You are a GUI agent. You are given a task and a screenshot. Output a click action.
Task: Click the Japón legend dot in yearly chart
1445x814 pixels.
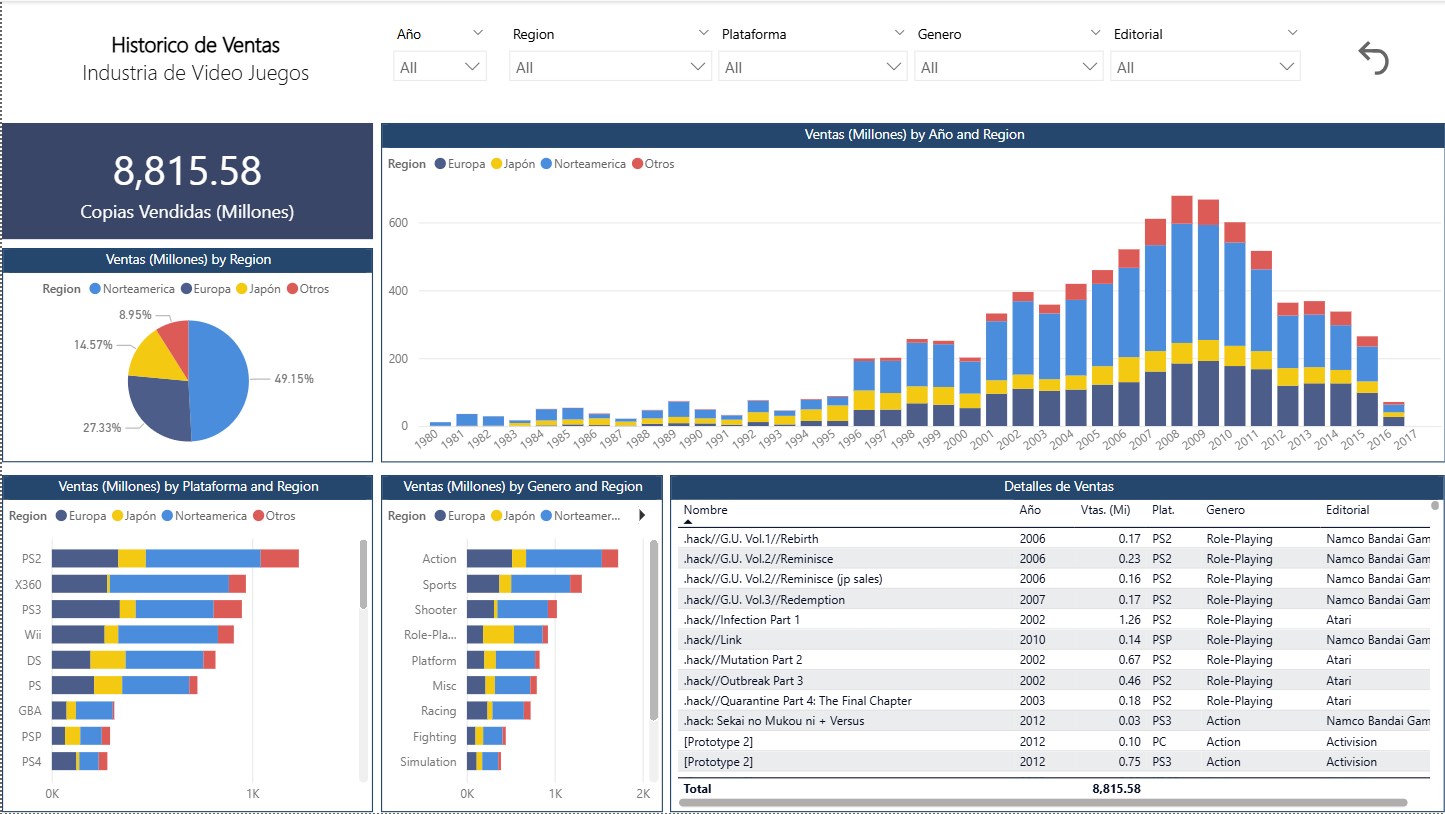(495, 164)
